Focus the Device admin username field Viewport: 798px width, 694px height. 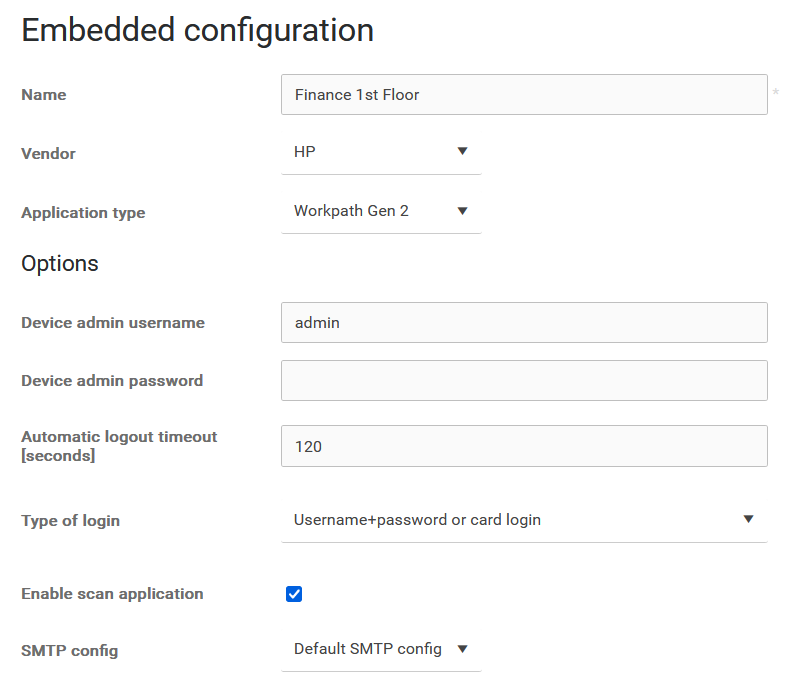523,323
